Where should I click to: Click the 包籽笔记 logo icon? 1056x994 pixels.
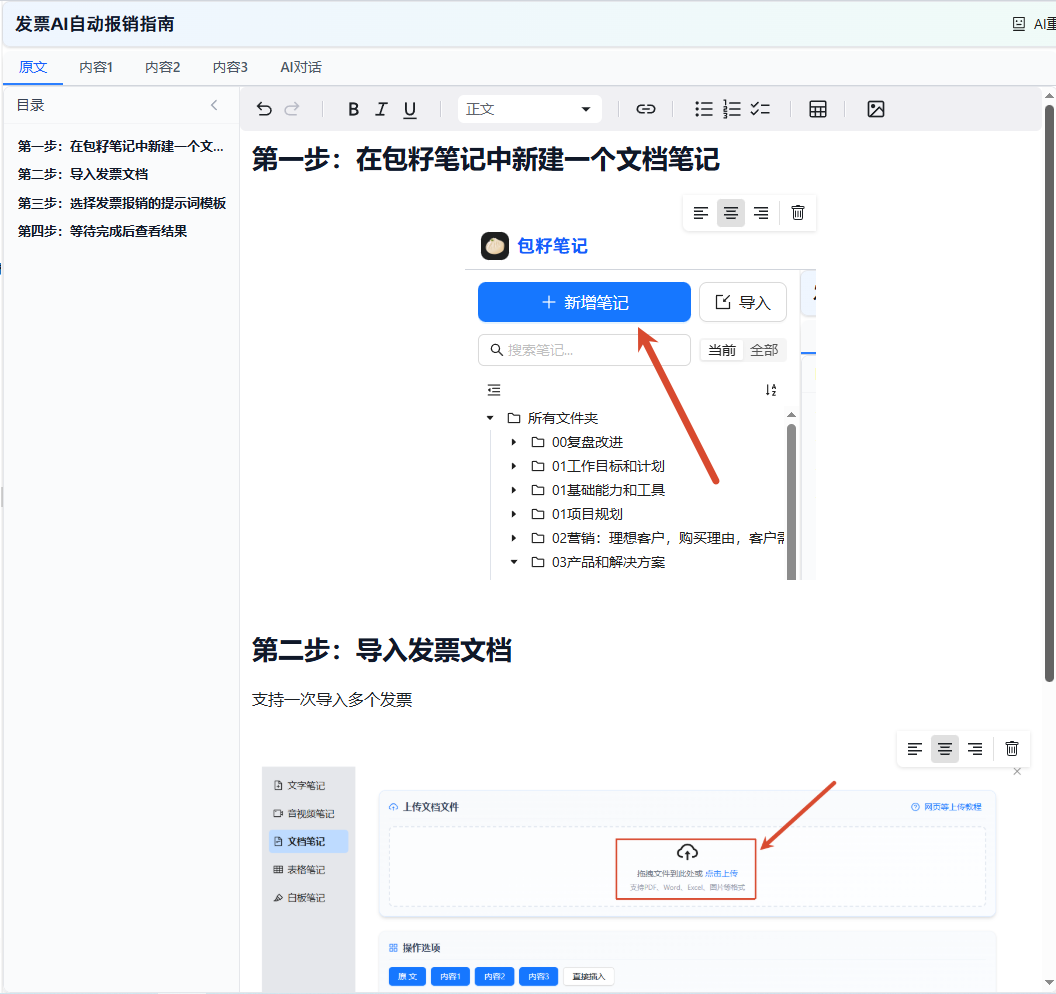click(x=495, y=246)
